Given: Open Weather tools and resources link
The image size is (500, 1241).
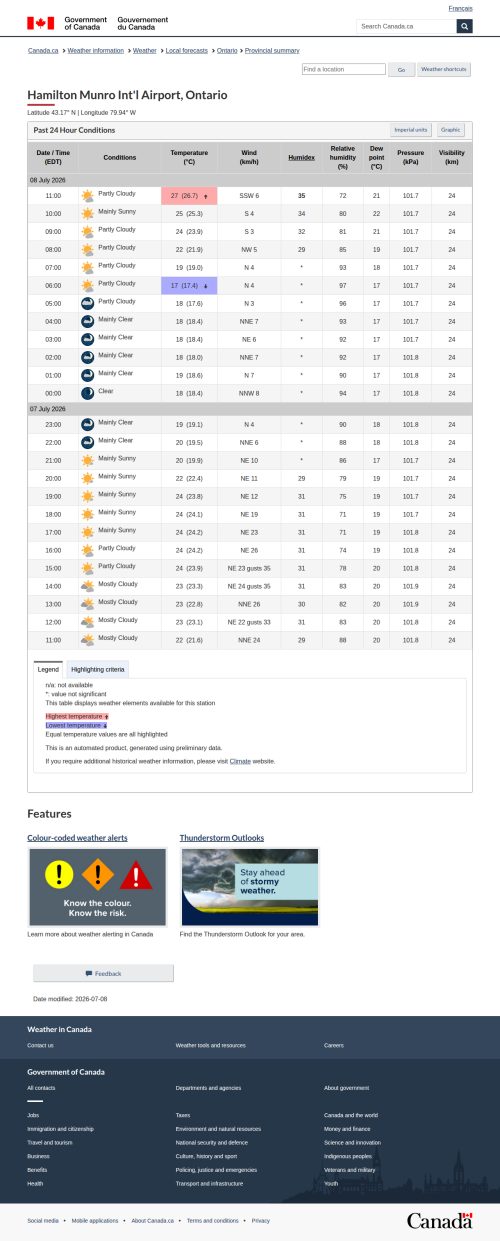Looking at the screenshot, I should pyautogui.click(x=210, y=1045).
